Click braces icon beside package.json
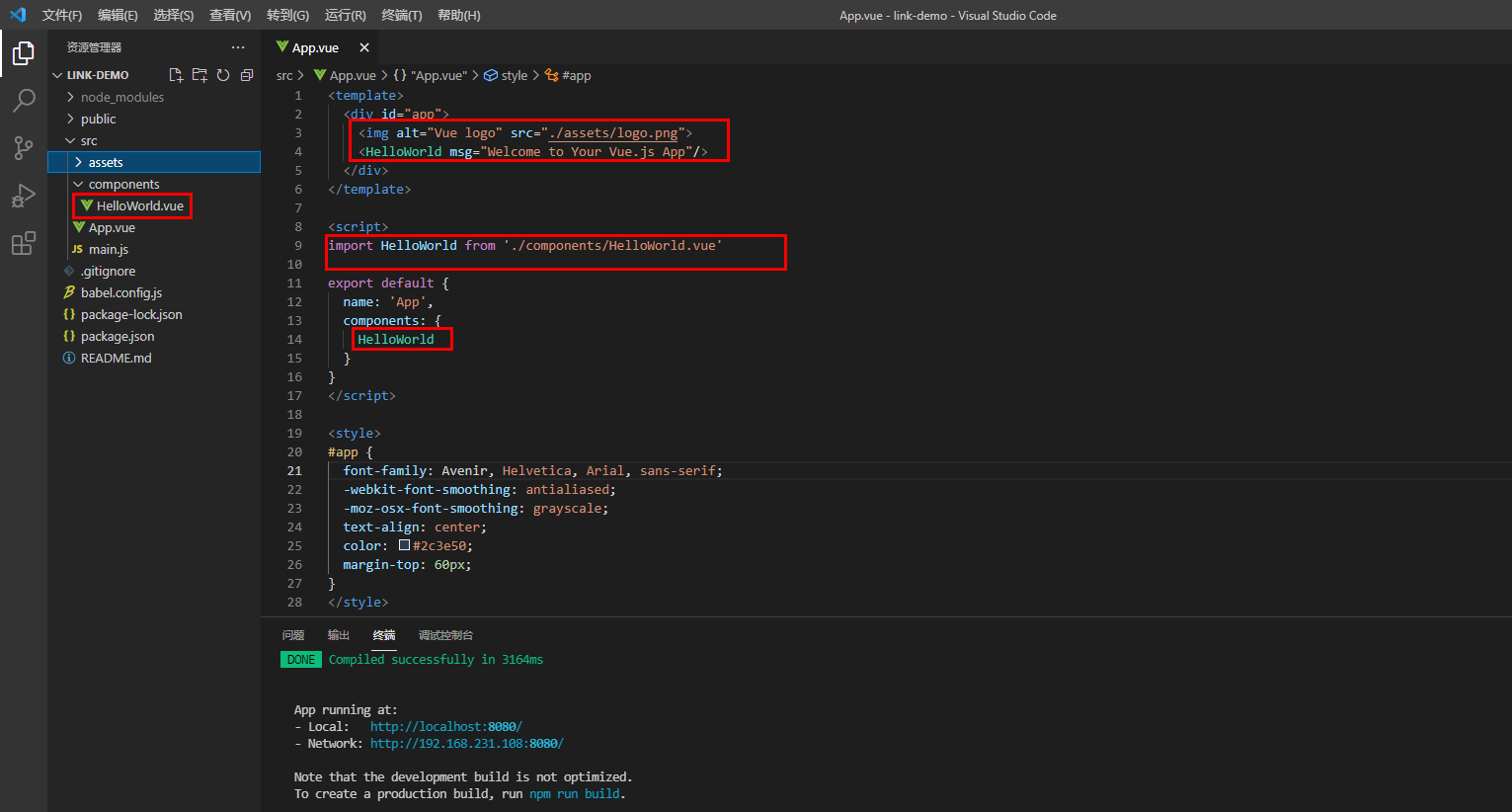The height and width of the screenshot is (812, 1512). (69, 336)
